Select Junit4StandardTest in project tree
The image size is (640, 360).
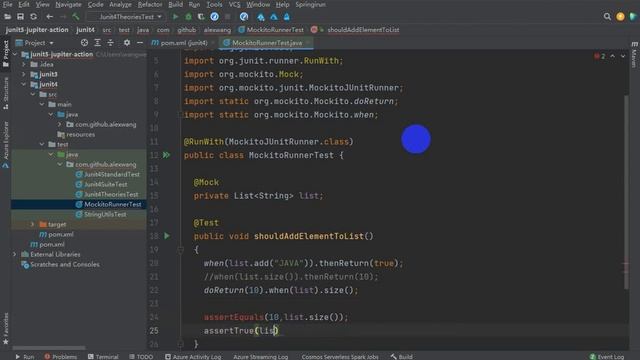(111, 174)
